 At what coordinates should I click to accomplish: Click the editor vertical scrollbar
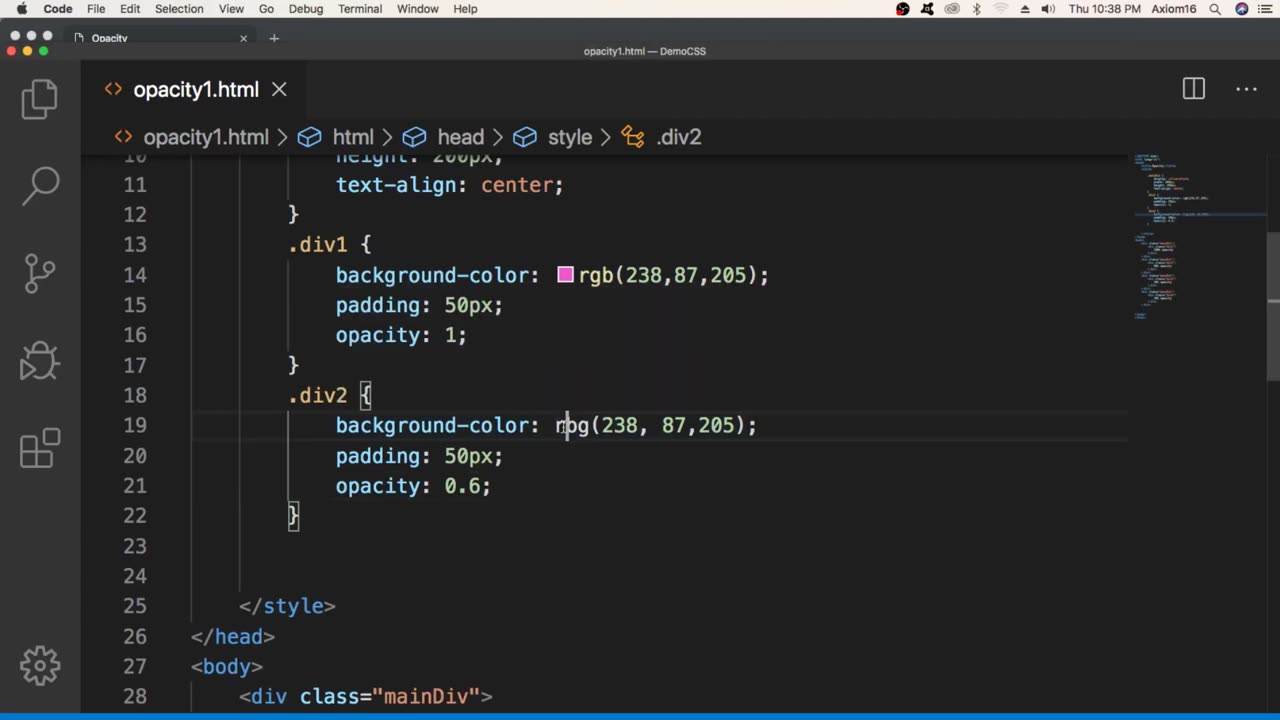click(x=1273, y=305)
